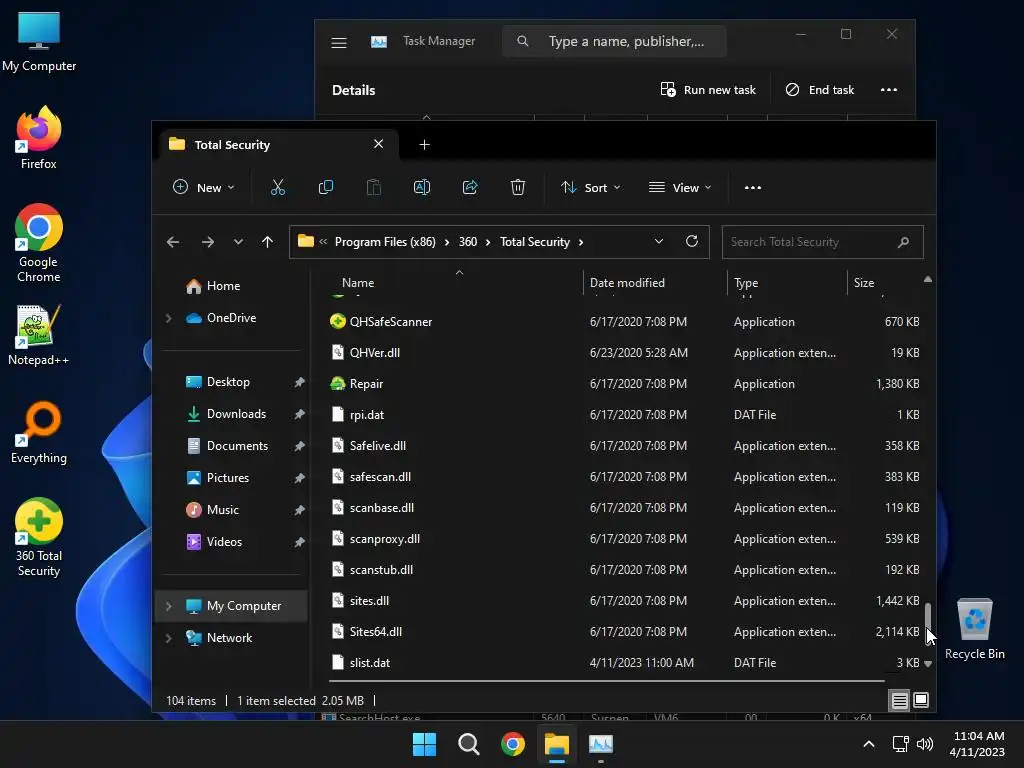Image resolution: width=1024 pixels, height=768 pixels.
Task: Expand the OneDrive tree node
Action: 168,318
